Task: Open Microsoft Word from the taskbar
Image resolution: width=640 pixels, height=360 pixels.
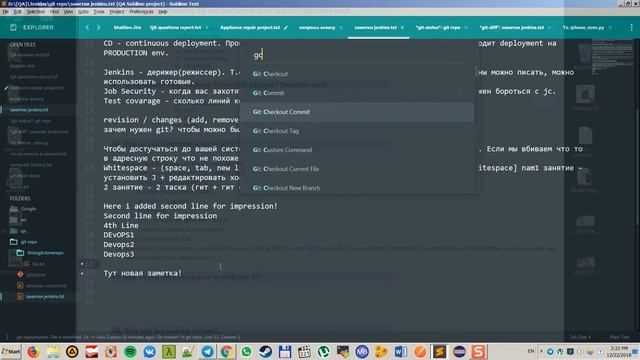Action: tap(401, 351)
